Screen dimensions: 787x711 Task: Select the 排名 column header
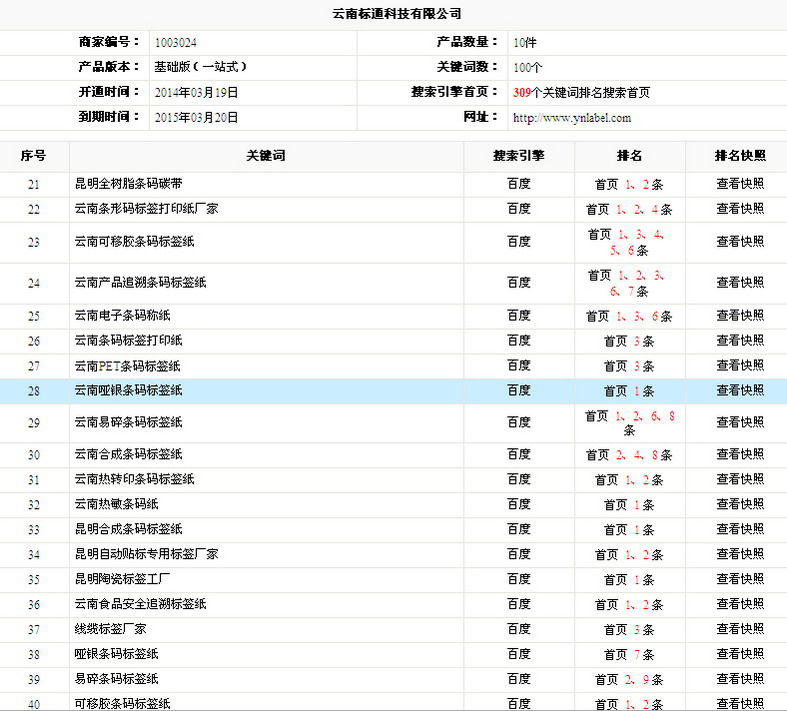629,156
